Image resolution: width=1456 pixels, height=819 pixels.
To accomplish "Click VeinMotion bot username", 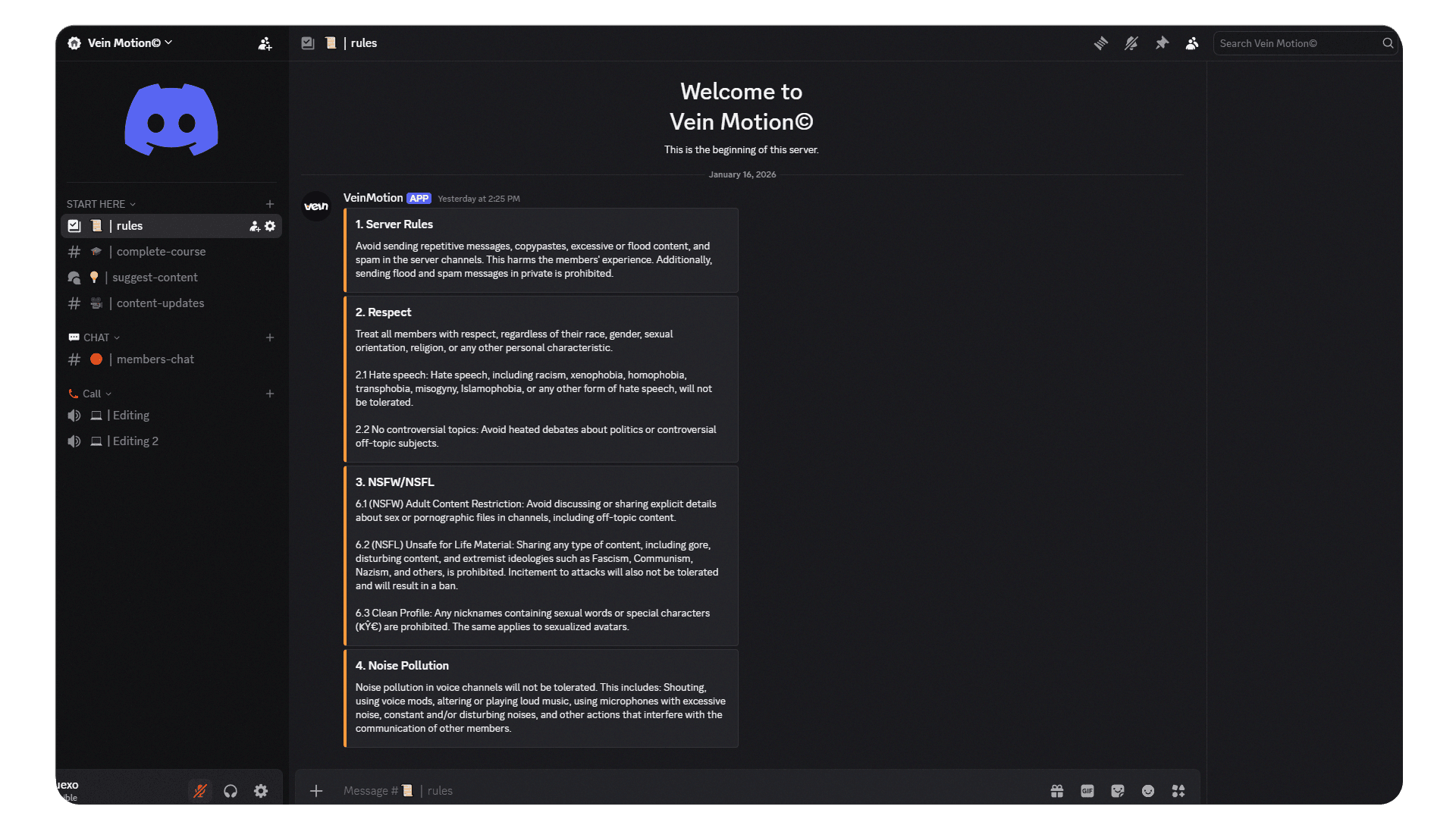I will coord(373,198).
